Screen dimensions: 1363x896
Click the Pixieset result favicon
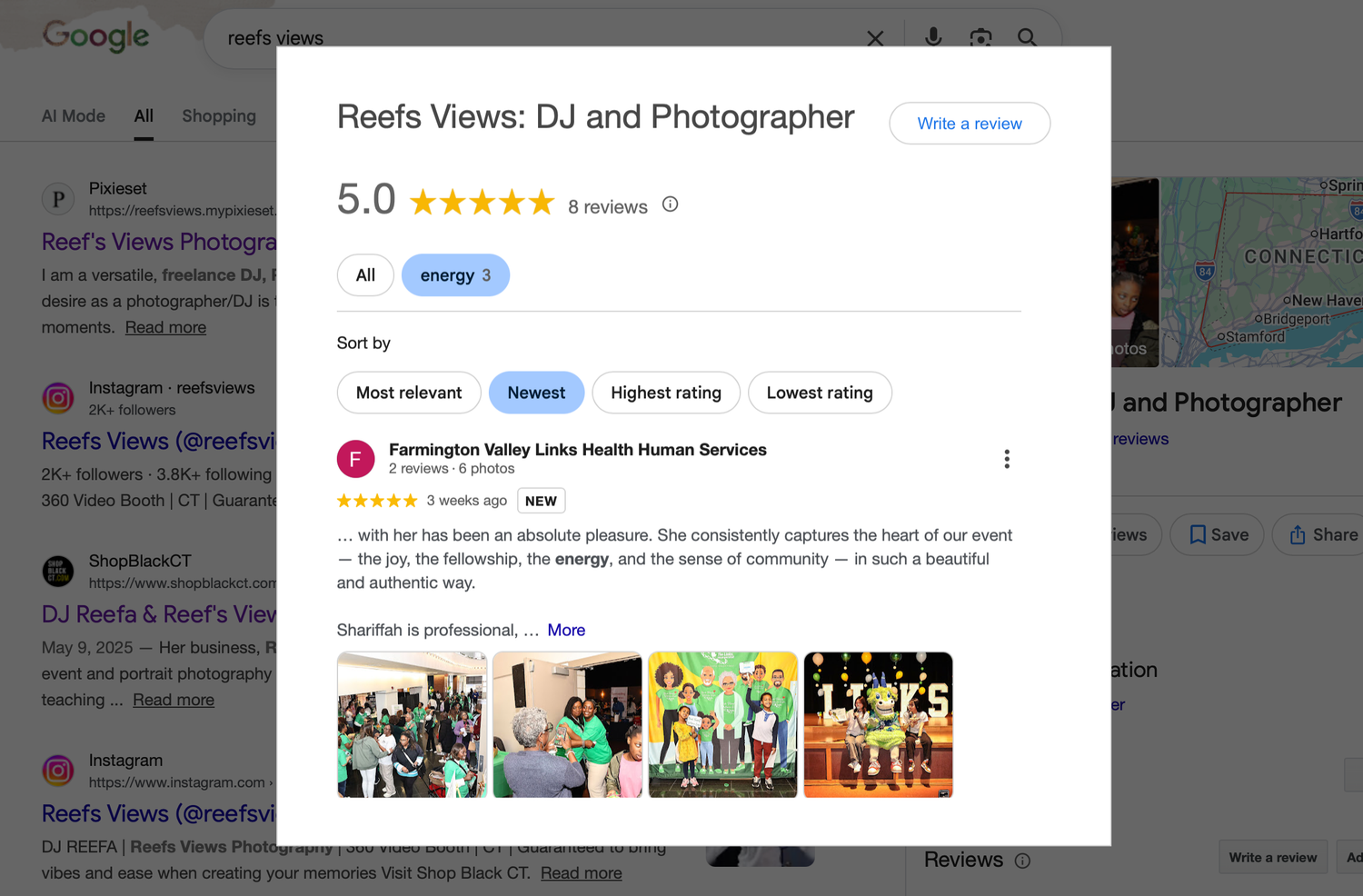(x=58, y=199)
